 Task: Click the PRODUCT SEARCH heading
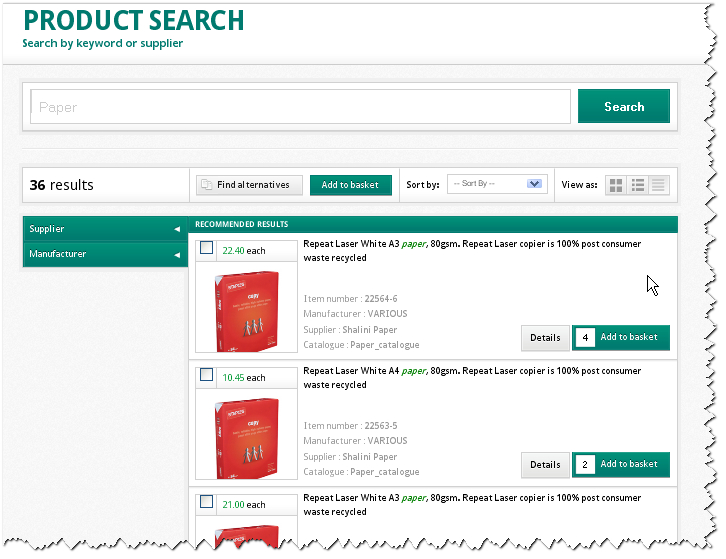pyautogui.click(x=134, y=20)
